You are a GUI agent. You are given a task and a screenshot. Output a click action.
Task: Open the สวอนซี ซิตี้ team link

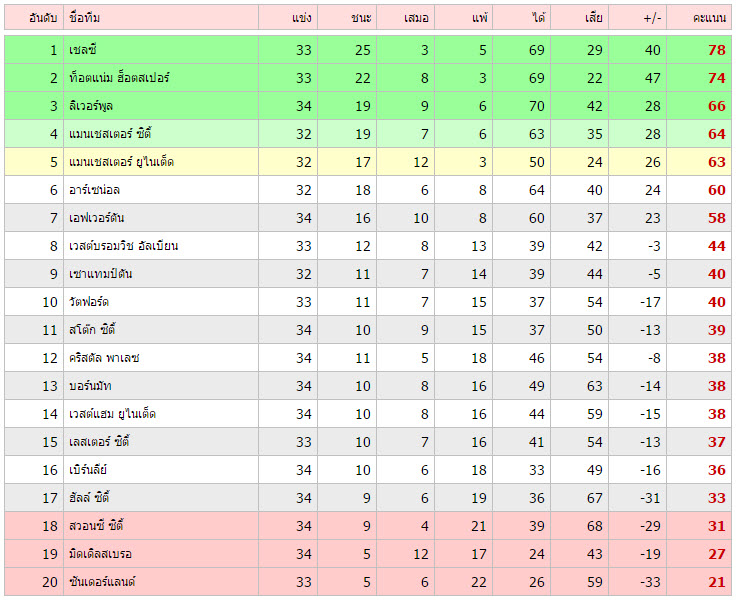coord(97,526)
